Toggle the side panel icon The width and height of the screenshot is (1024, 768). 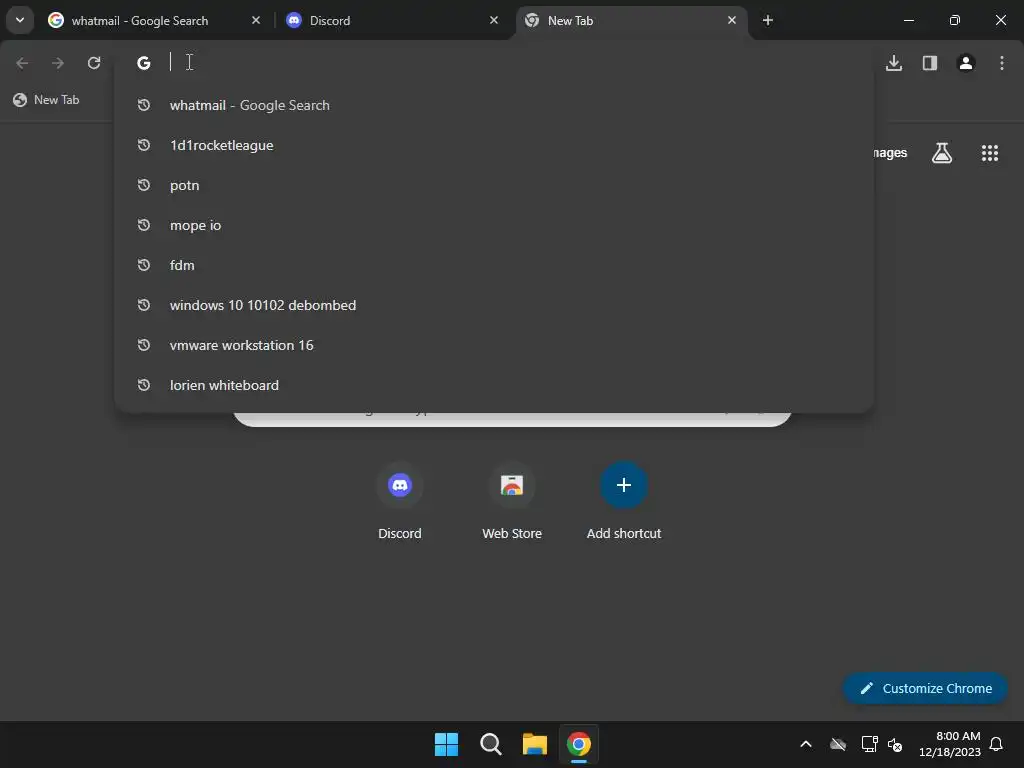(x=930, y=63)
